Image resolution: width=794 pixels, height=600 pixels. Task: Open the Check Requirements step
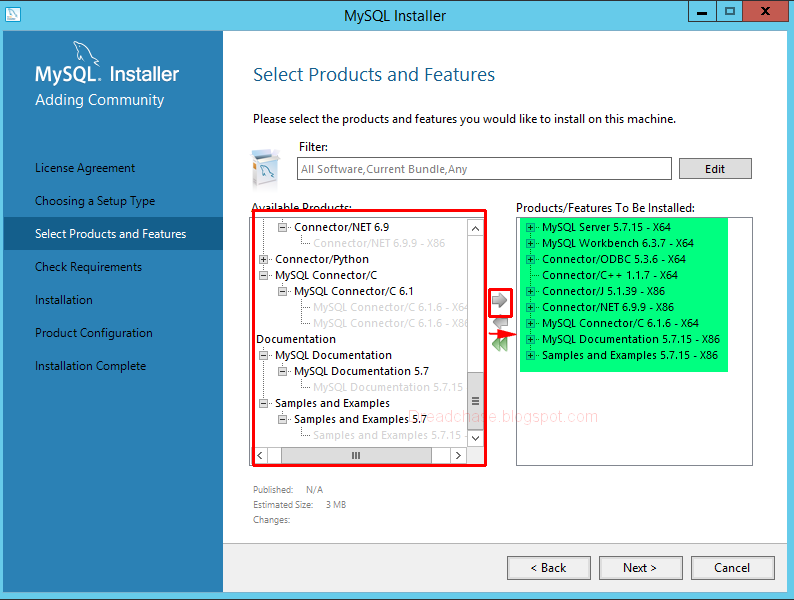tap(88, 267)
